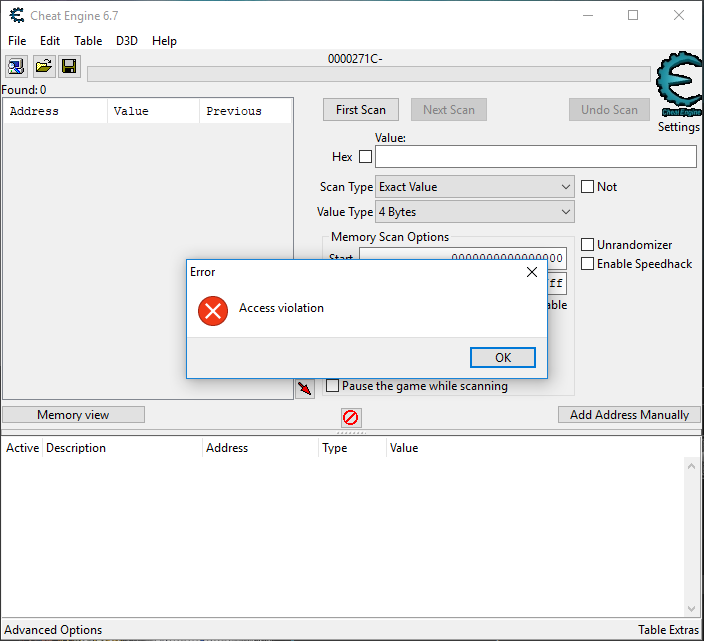Open Memory view
Viewport: 704px width, 641px height.
point(73,415)
